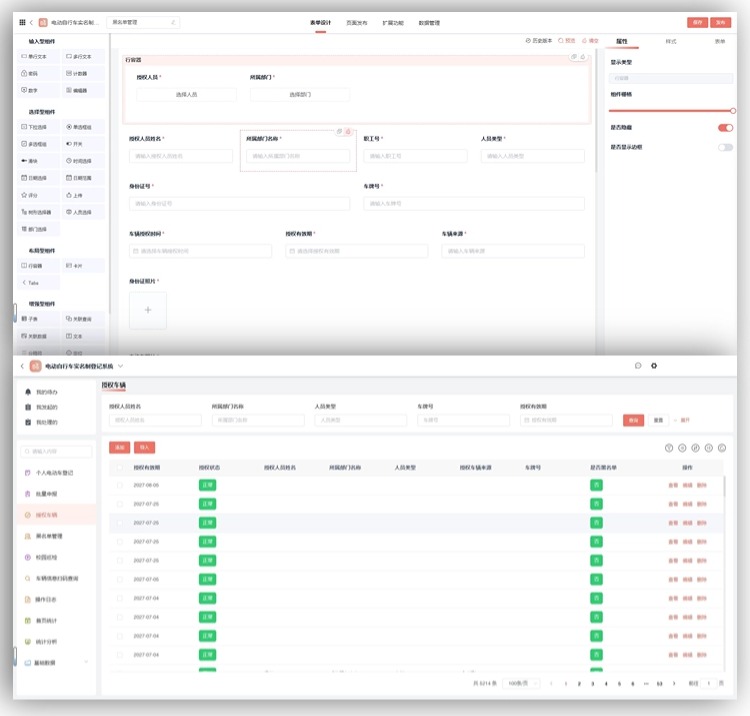This screenshot has width=750, height=716.
Task: Open the chat message icon in lower header
Action: point(638,366)
